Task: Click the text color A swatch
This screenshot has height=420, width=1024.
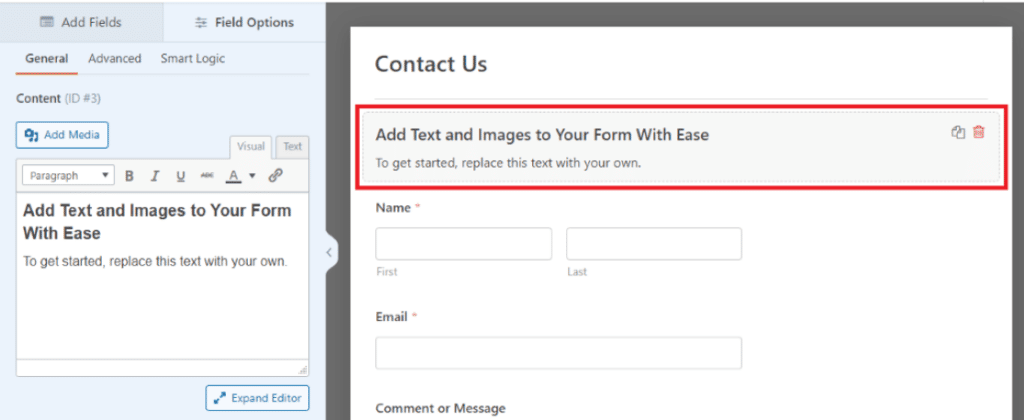Action: [234, 175]
